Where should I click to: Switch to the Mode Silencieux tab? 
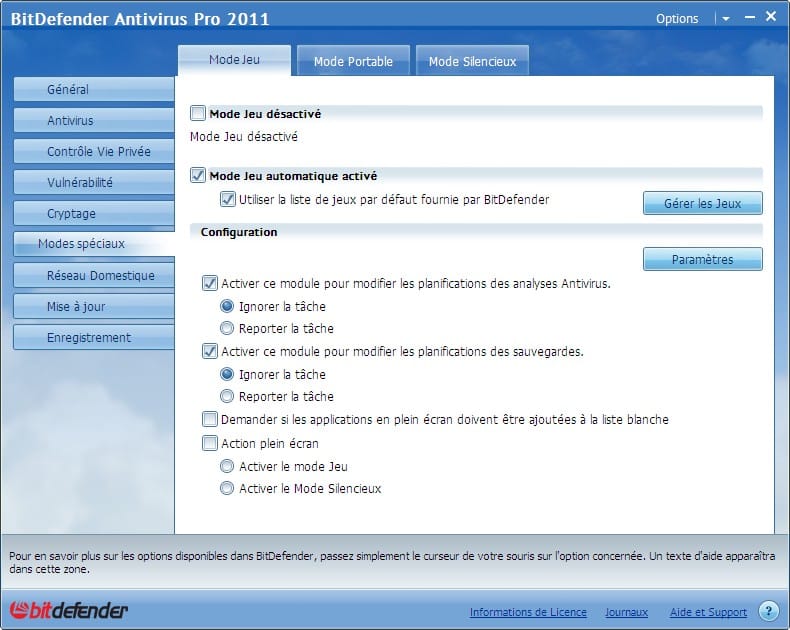pyautogui.click(x=472, y=61)
